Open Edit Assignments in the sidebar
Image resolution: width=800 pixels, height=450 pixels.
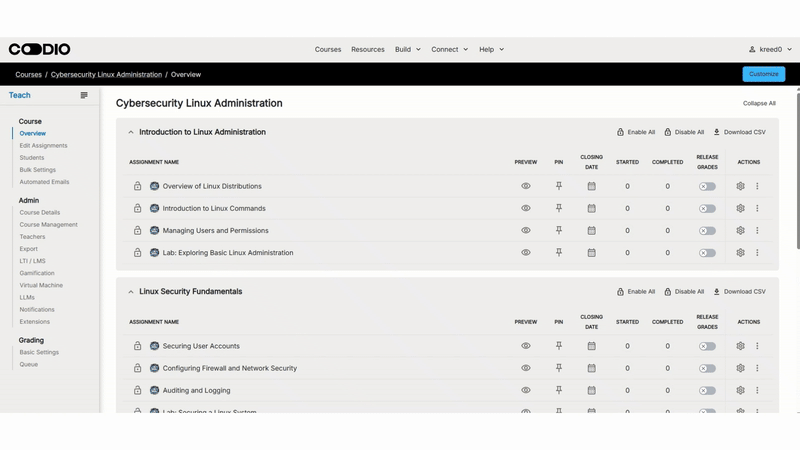(x=43, y=146)
